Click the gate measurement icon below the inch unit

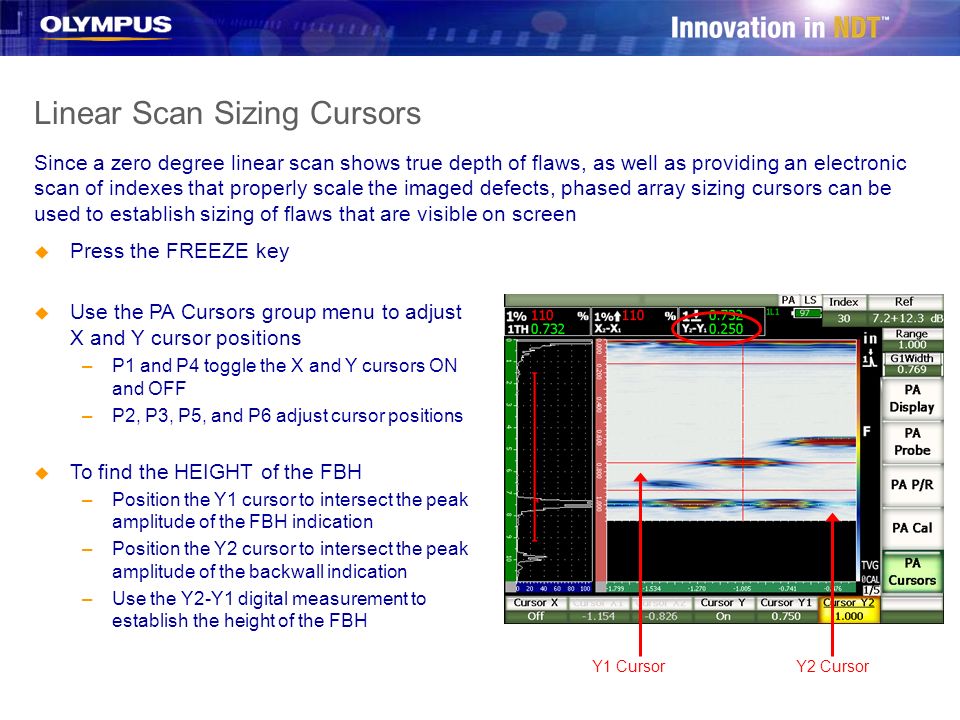point(869,359)
